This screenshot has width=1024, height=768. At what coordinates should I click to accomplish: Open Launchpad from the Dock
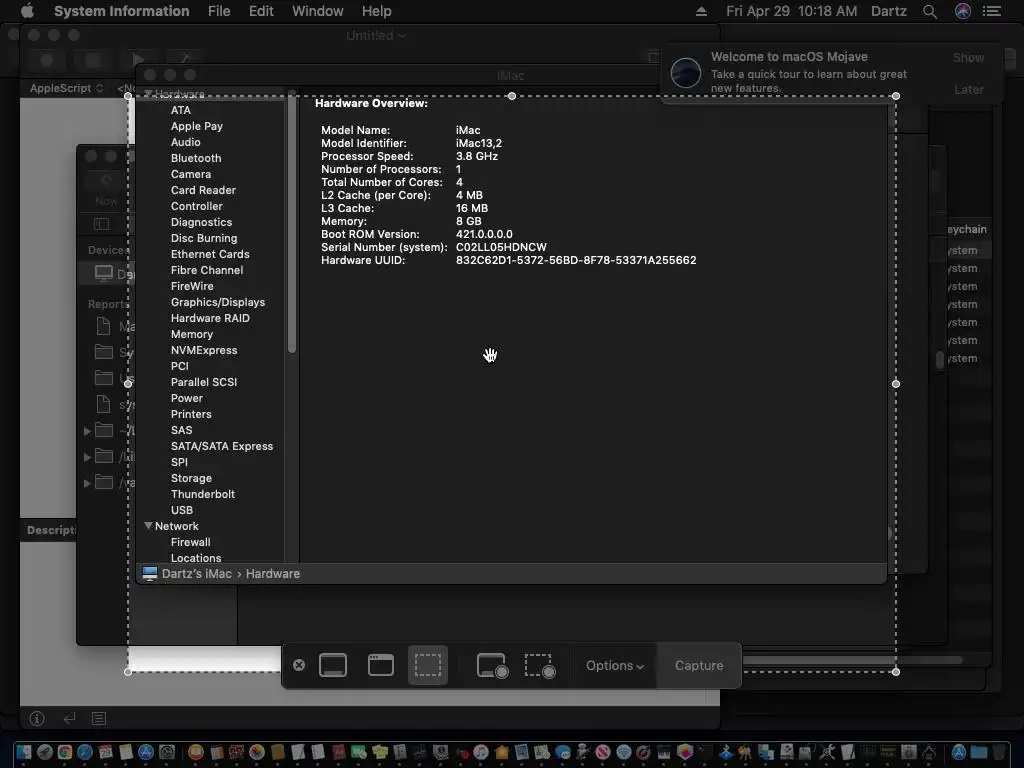44,752
